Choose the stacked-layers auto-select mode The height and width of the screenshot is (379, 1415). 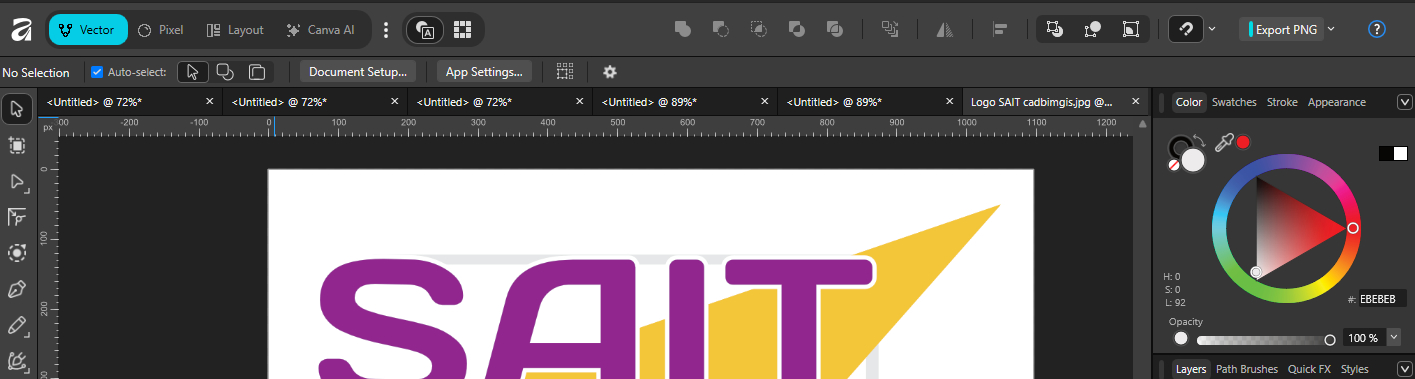click(x=257, y=72)
